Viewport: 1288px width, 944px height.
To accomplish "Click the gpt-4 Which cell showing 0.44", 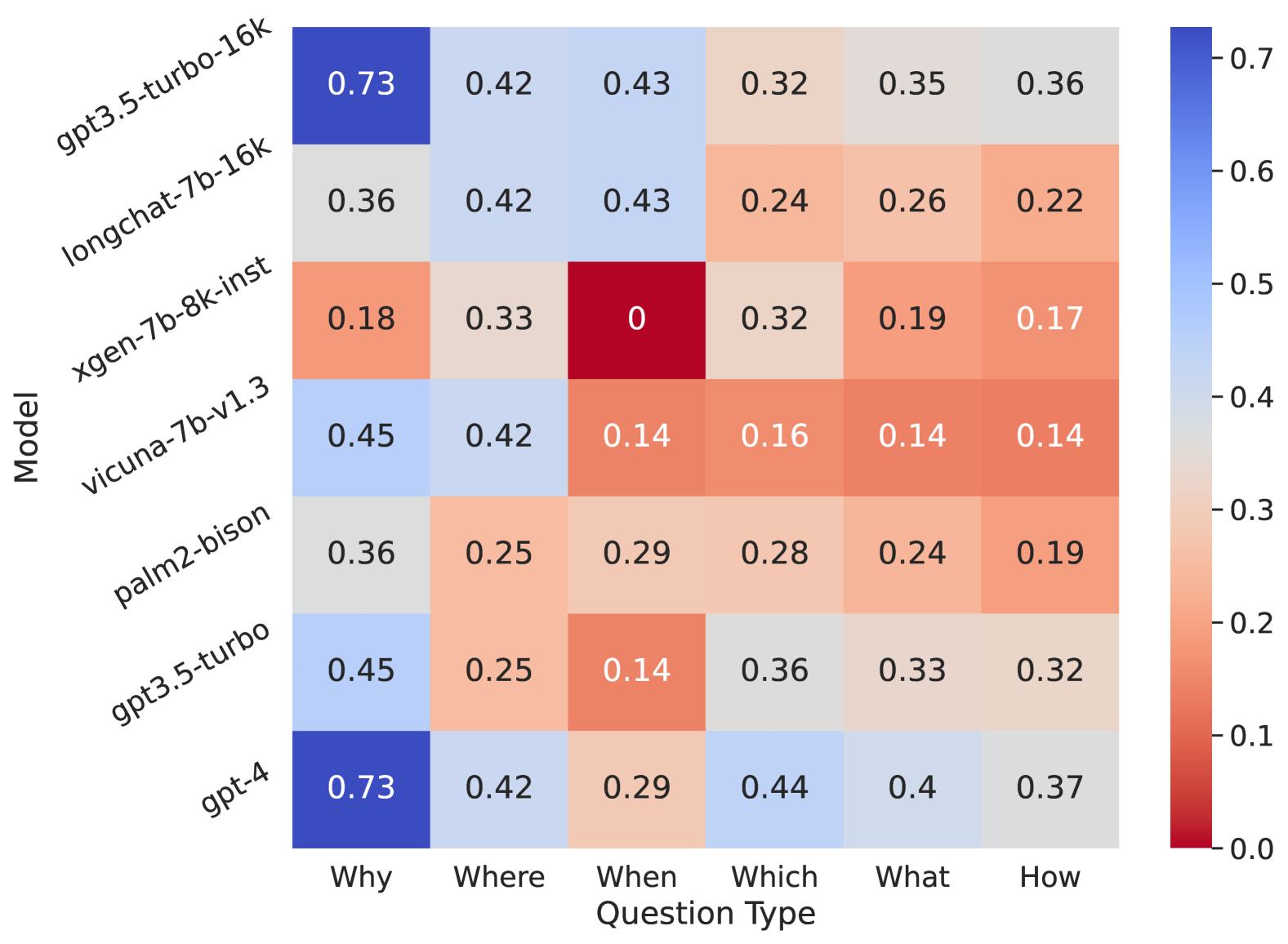I will click(x=774, y=789).
